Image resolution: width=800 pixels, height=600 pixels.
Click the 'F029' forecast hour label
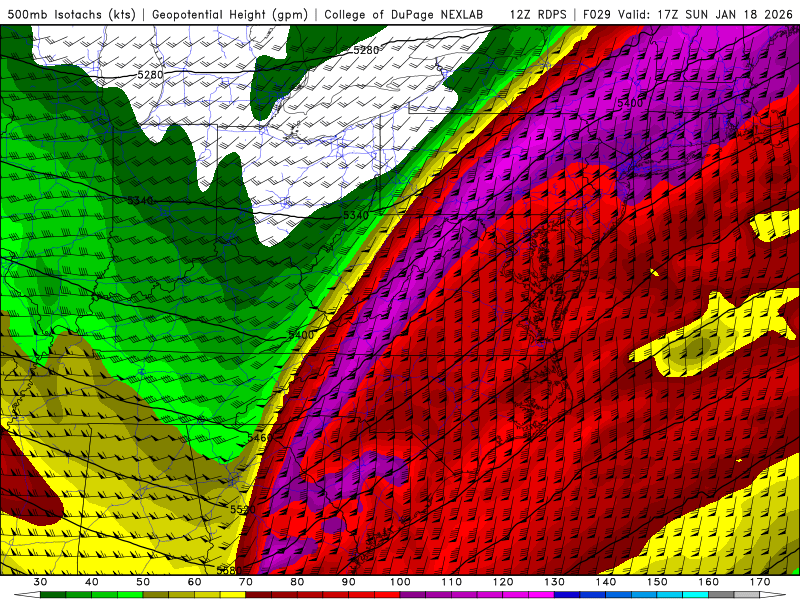tap(597, 15)
